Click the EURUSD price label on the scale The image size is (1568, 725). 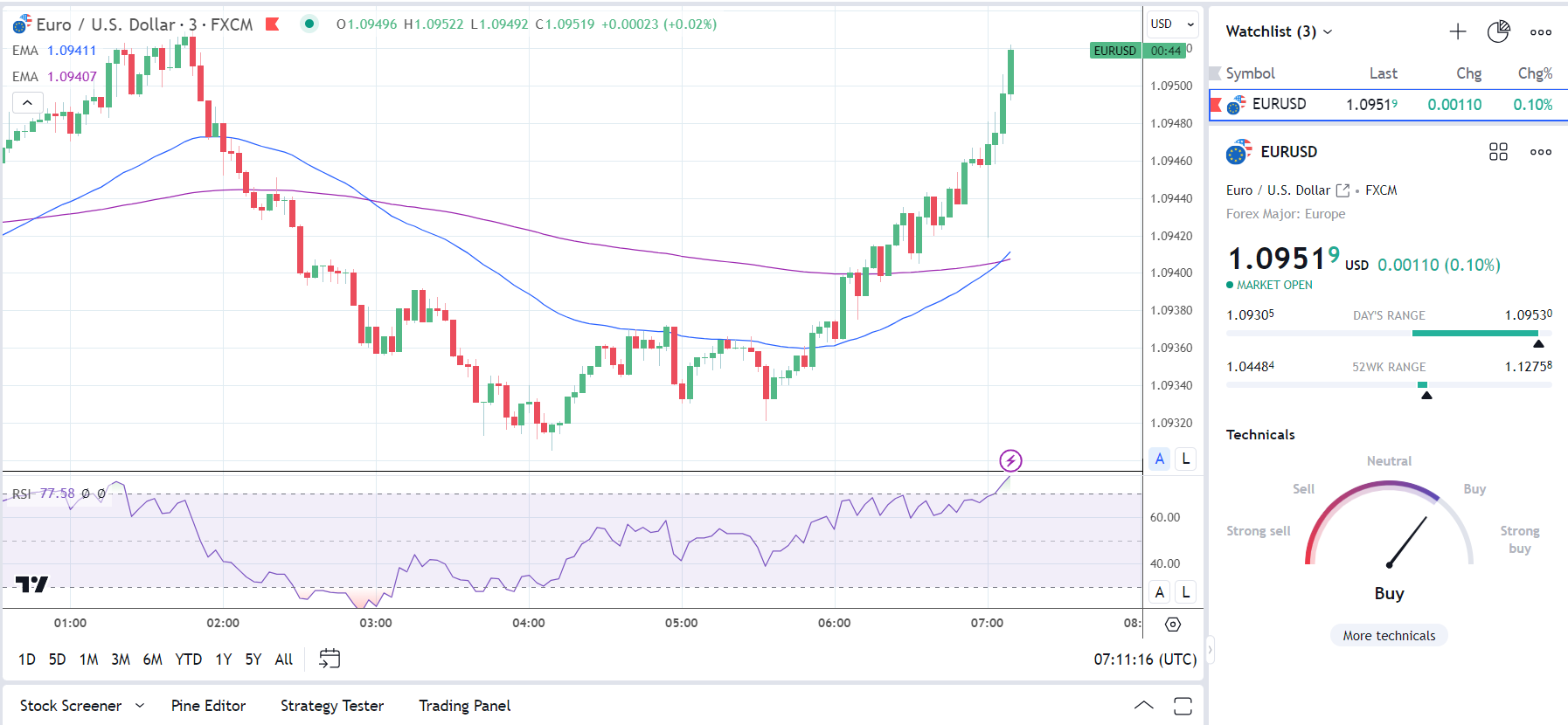(1115, 51)
